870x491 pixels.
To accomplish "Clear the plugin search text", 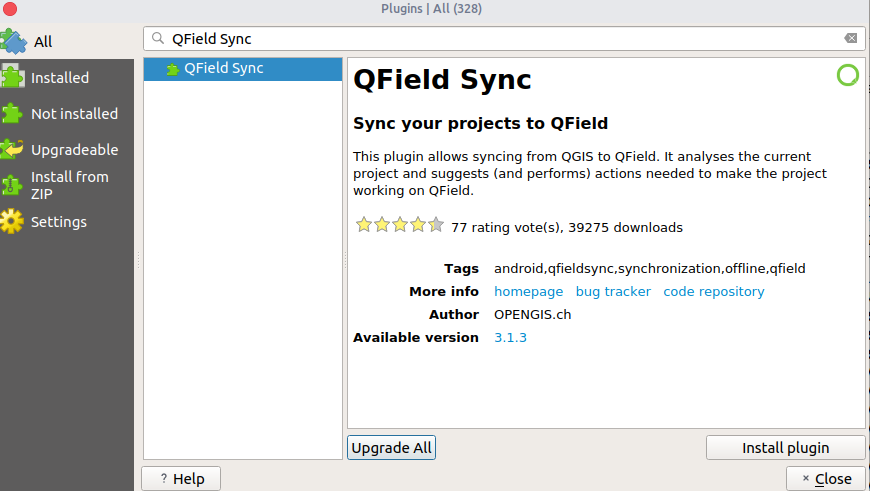I will coord(851,38).
